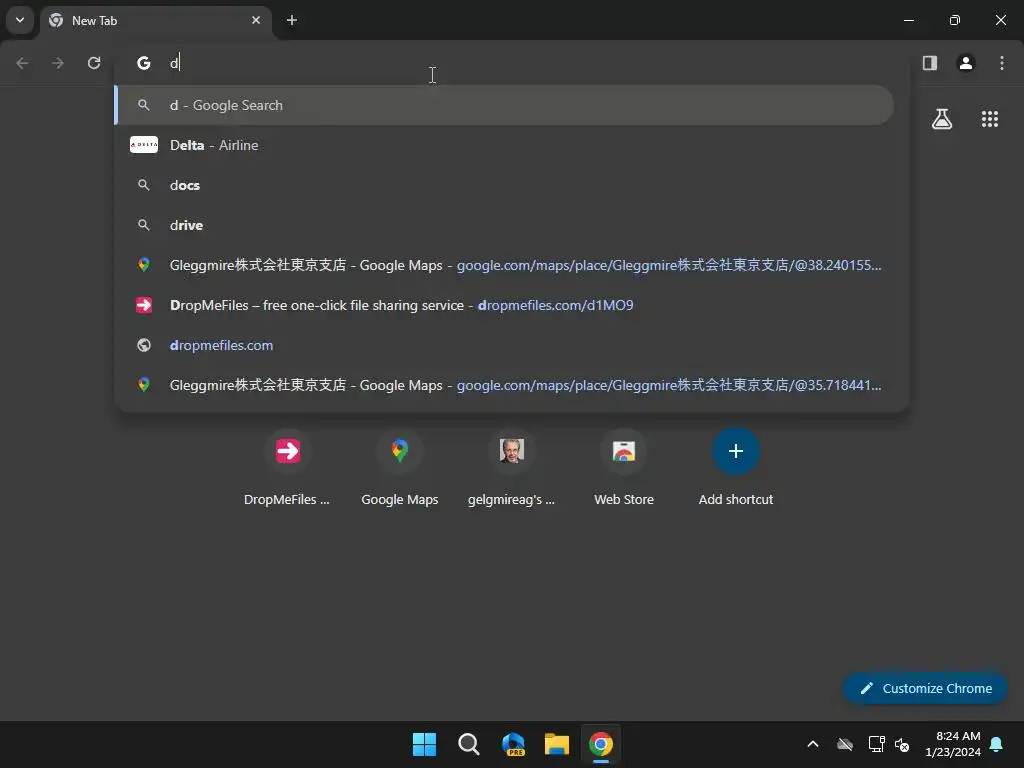Click the forward navigation arrow
The width and height of the screenshot is (1024, 768).
[58, 63]
